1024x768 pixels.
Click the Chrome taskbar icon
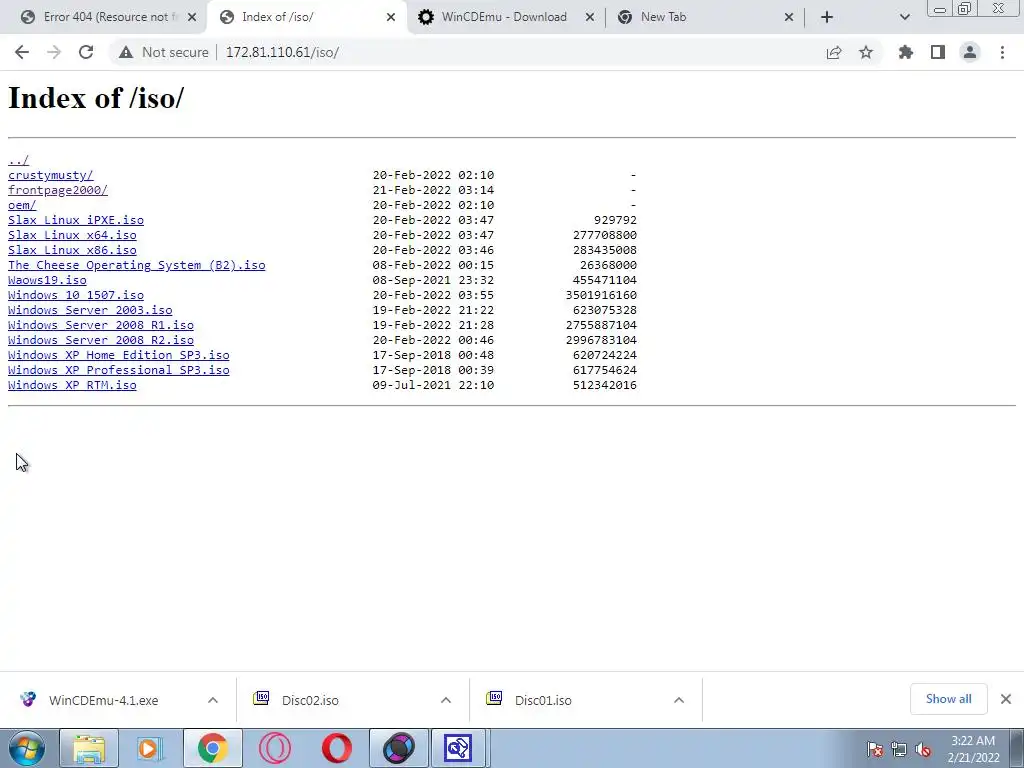click(x=213, y=748)
